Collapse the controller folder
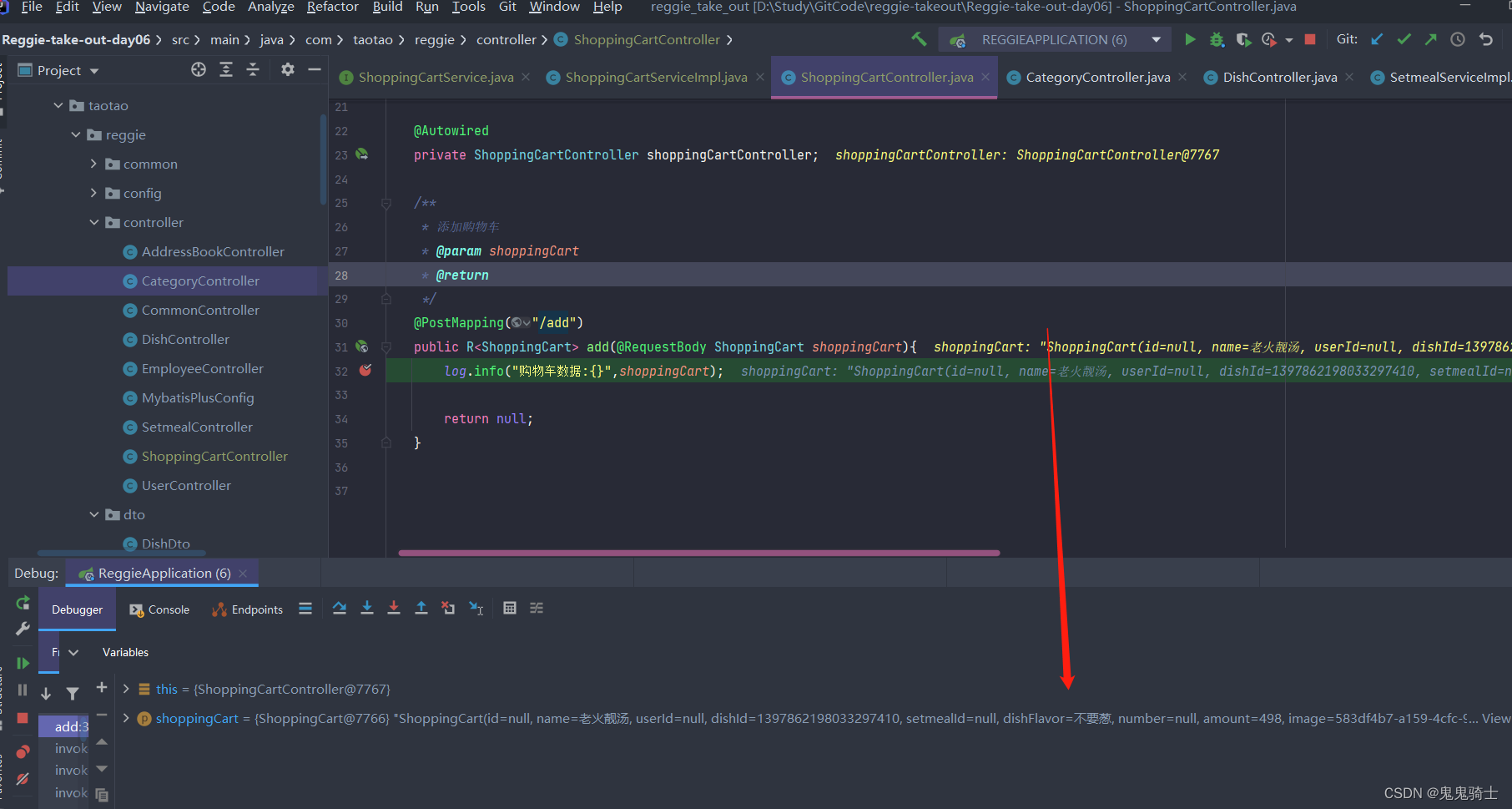The width and height of the screenshot is (1512, 809). (x=93, y=222)
